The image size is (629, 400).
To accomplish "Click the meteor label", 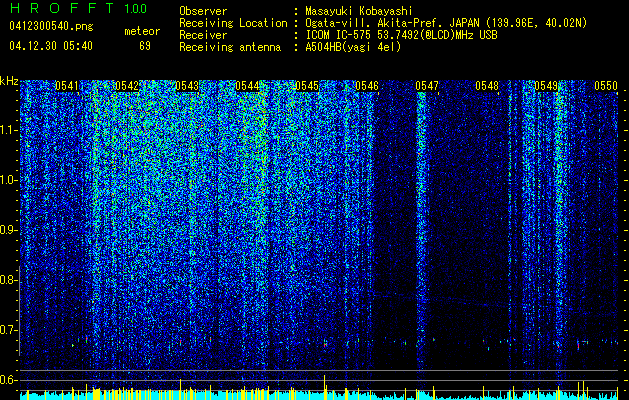I will click(x=142, y=31).
